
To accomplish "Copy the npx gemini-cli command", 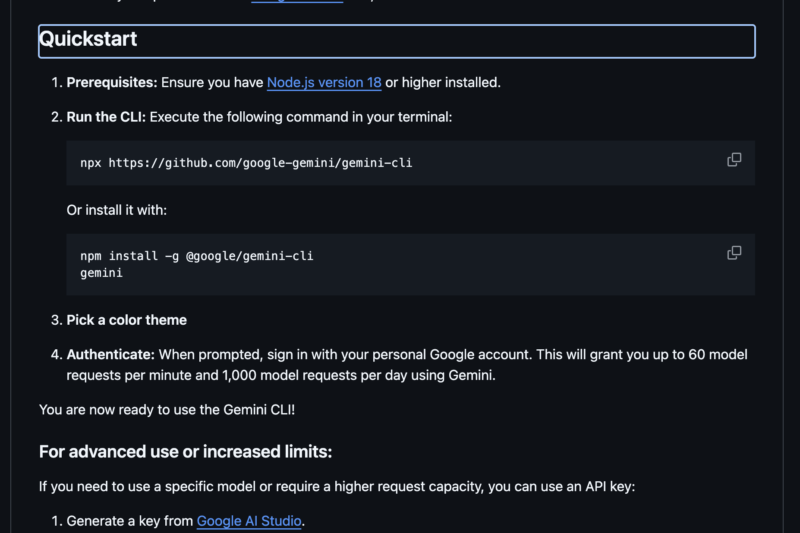I will coord(734,160).
